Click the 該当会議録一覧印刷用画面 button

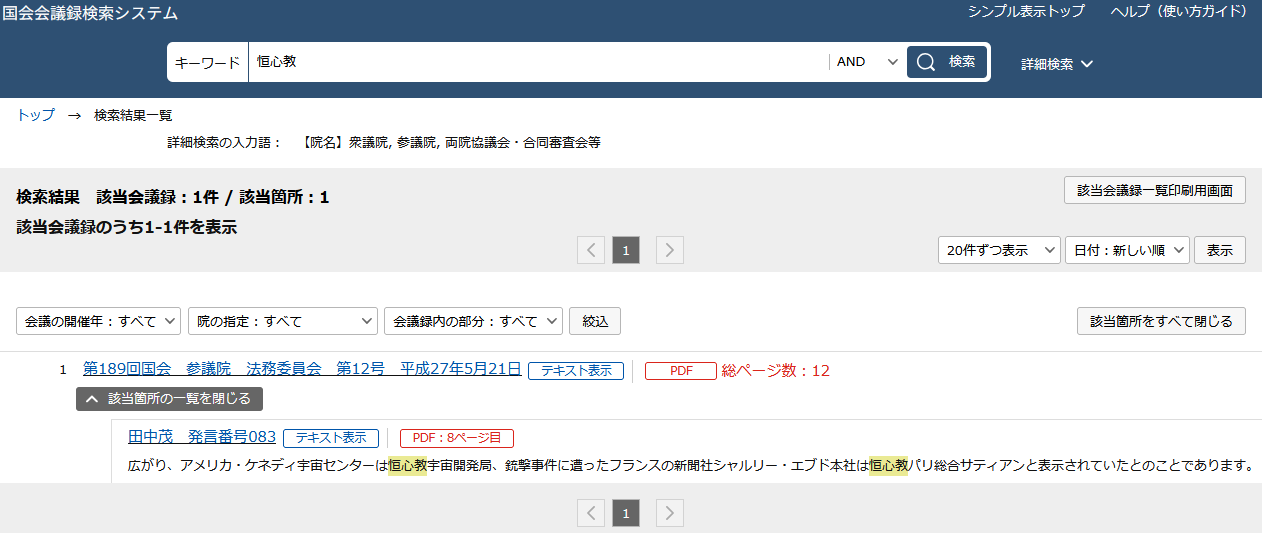click(1154, 190)
